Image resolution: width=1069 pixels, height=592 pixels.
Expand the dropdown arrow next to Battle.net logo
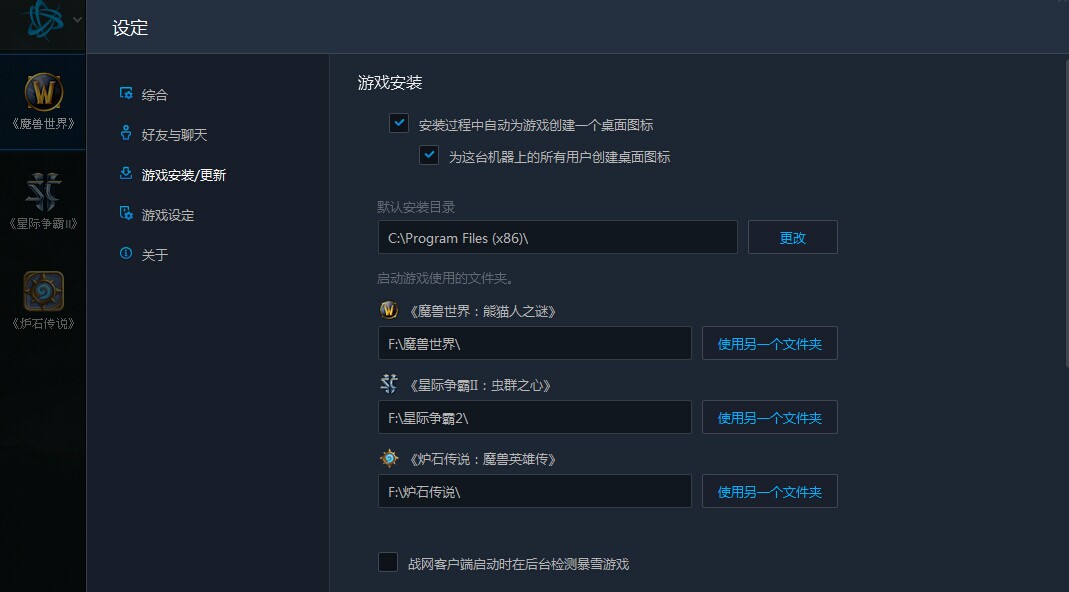point(77,20)
